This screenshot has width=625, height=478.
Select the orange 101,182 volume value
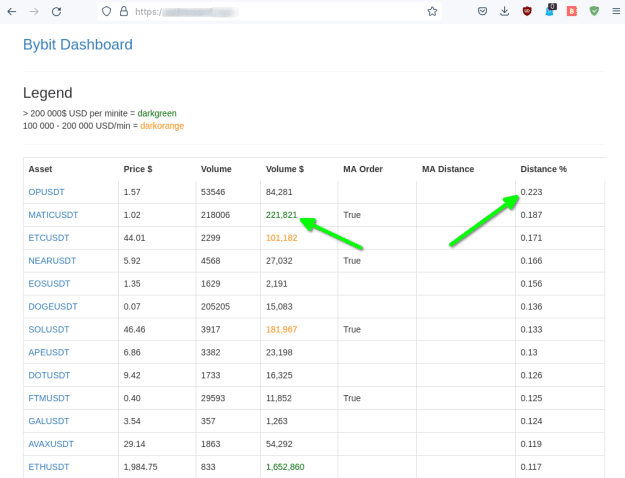tap(281, 238)
